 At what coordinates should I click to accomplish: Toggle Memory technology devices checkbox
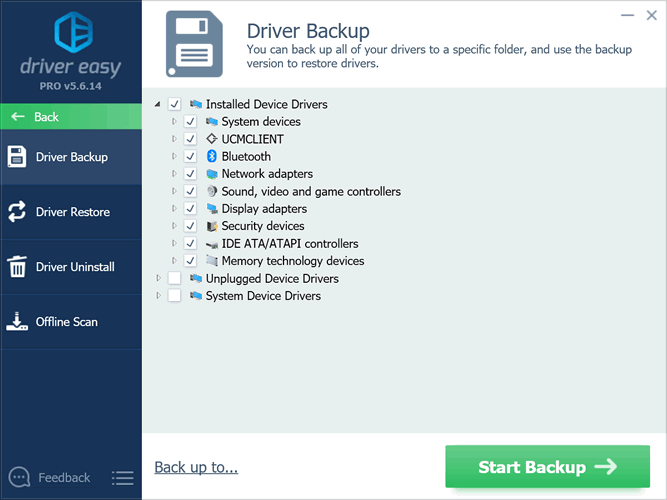pos(190,260)
